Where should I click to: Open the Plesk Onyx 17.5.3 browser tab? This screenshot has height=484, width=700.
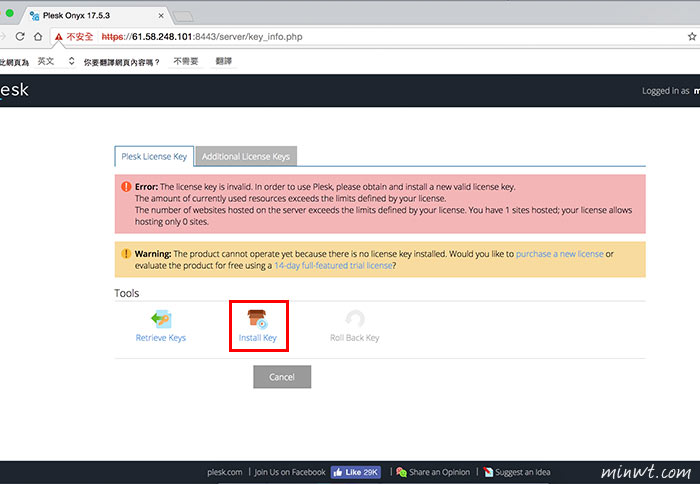[x=94, y=16]
